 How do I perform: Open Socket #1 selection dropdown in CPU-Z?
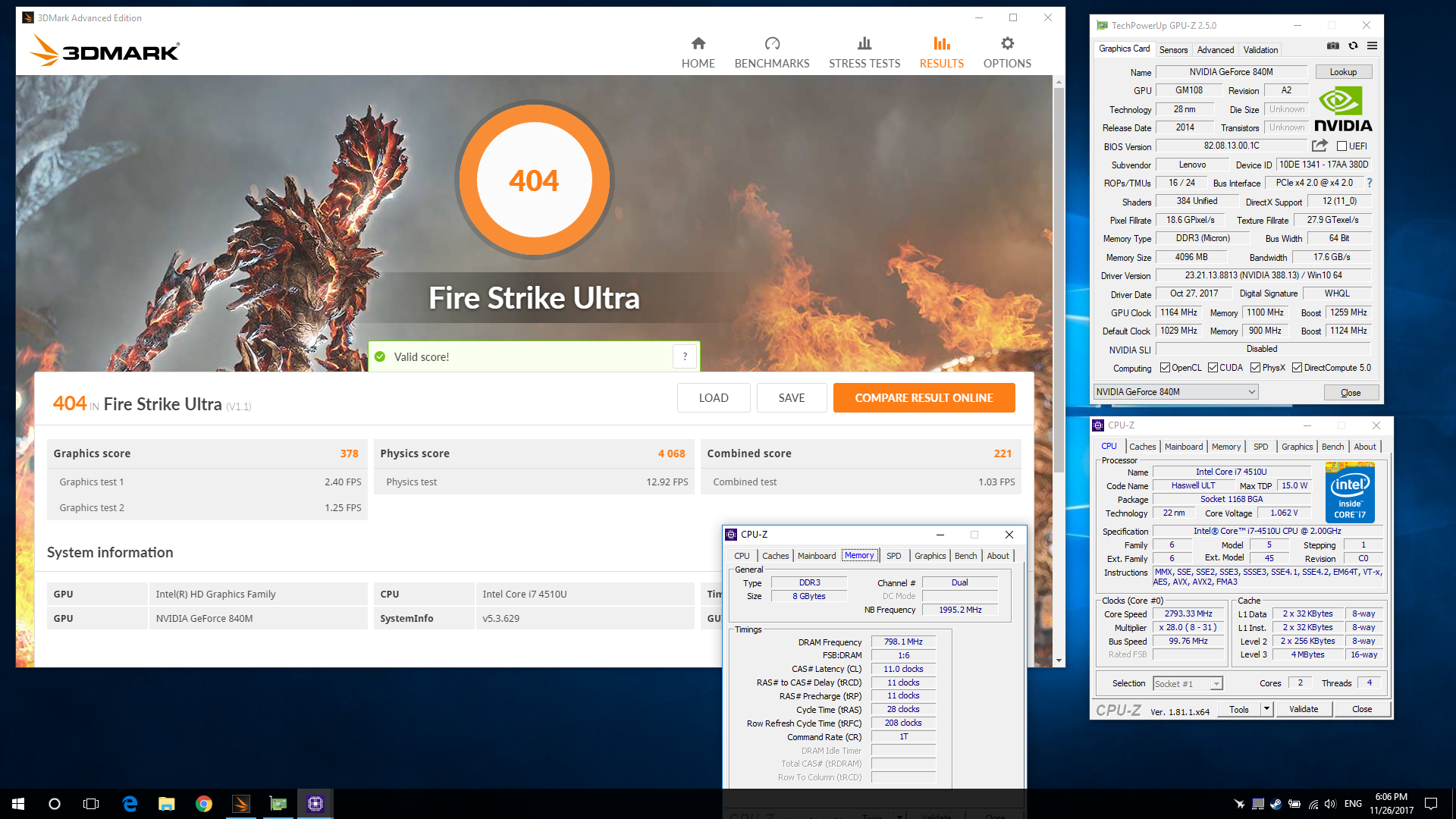point(1188,683)
